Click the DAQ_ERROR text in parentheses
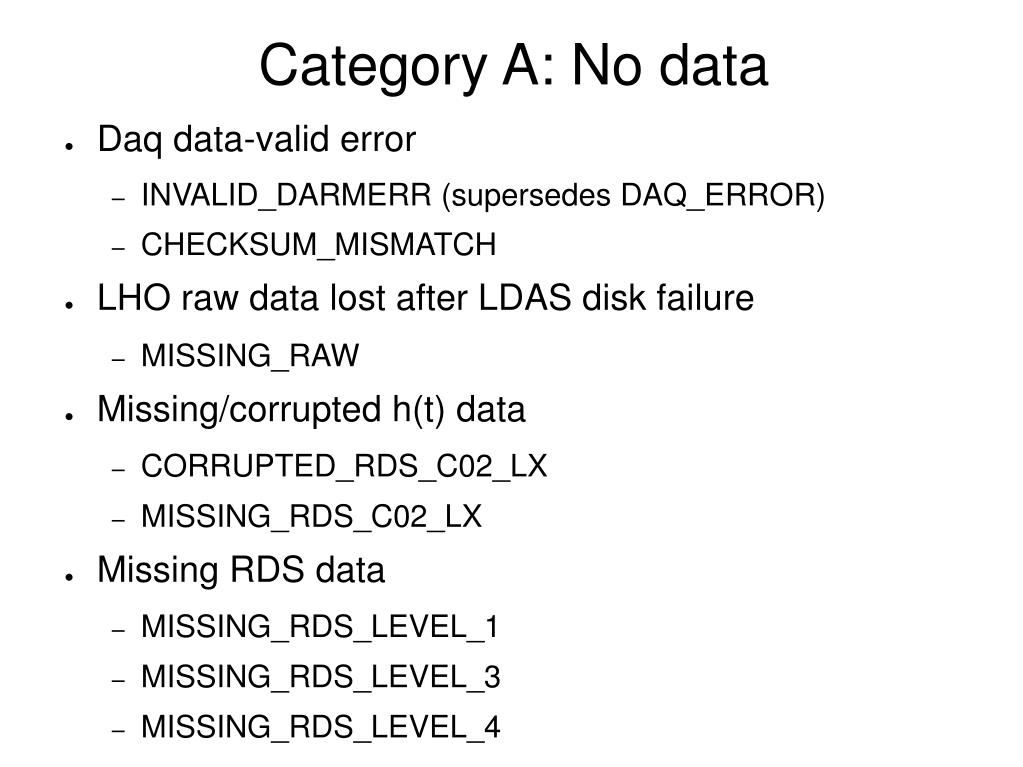Image resolution: width=1023 pixels, height=767 pixels. (717, 196)
